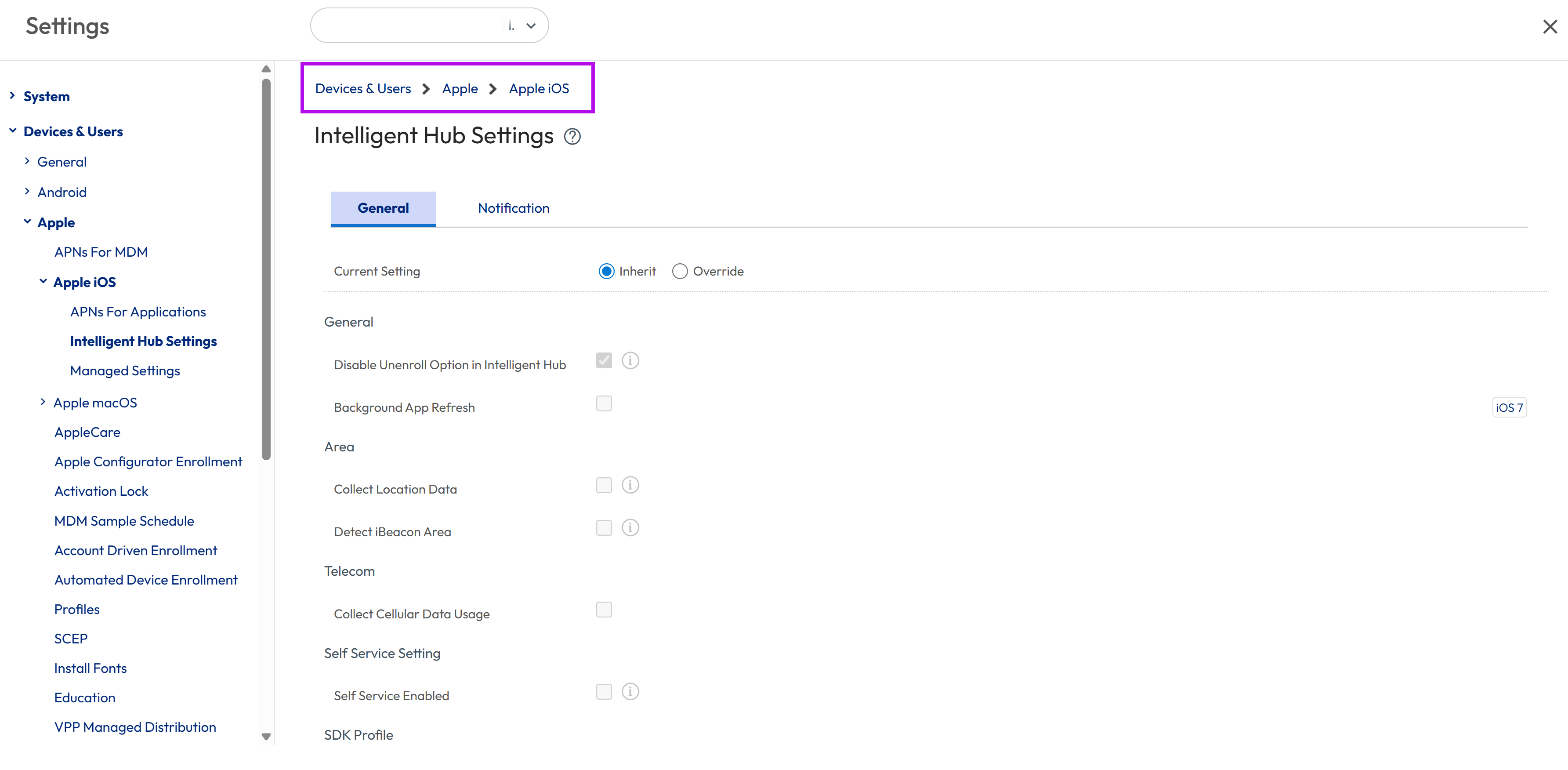The image size is (1568, 770).
Task: Click the sidebar vertical scrollbar thumb
Action: (x=266, y=270)
